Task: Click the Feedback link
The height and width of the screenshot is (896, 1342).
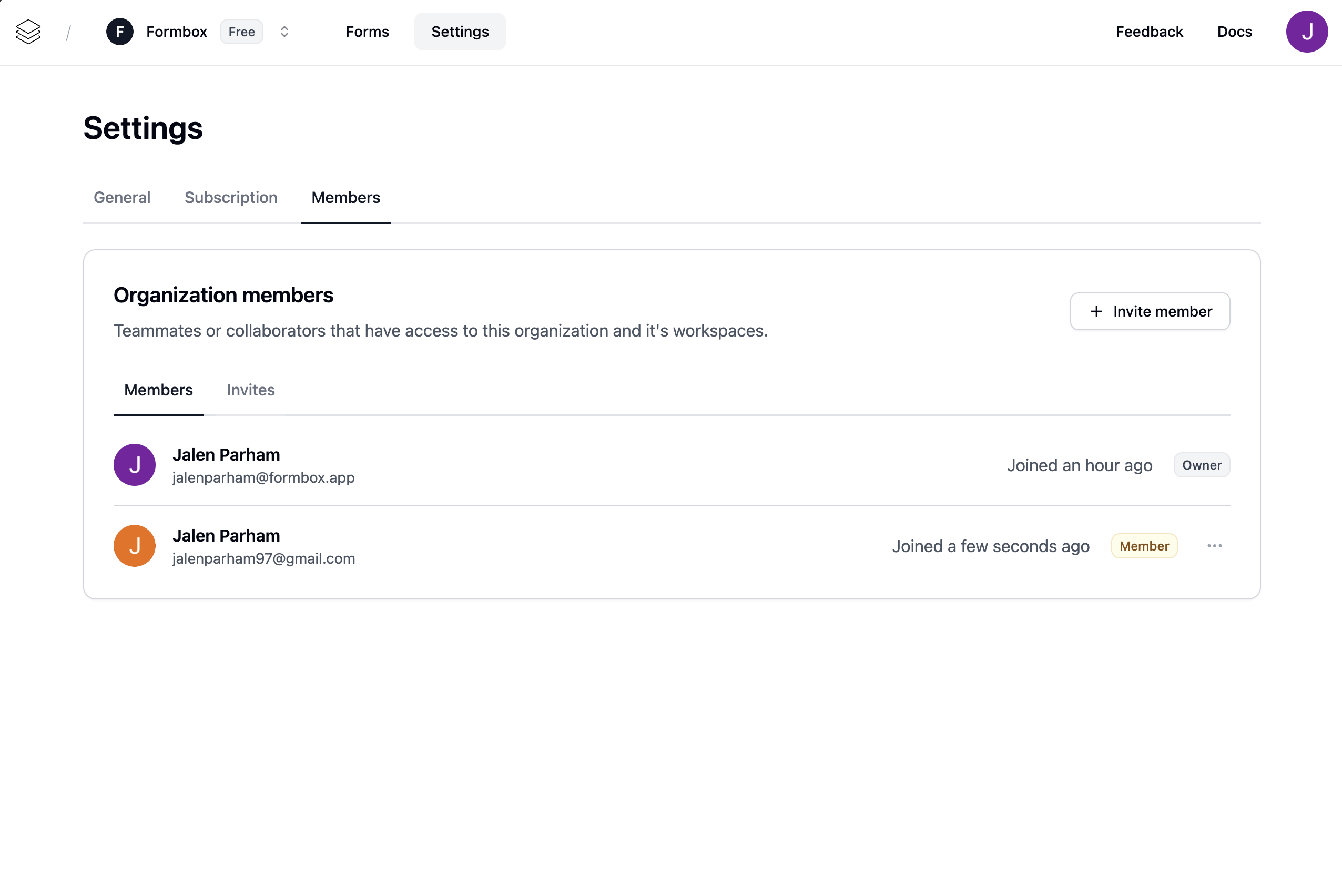Action: [x=1149, y=32]
